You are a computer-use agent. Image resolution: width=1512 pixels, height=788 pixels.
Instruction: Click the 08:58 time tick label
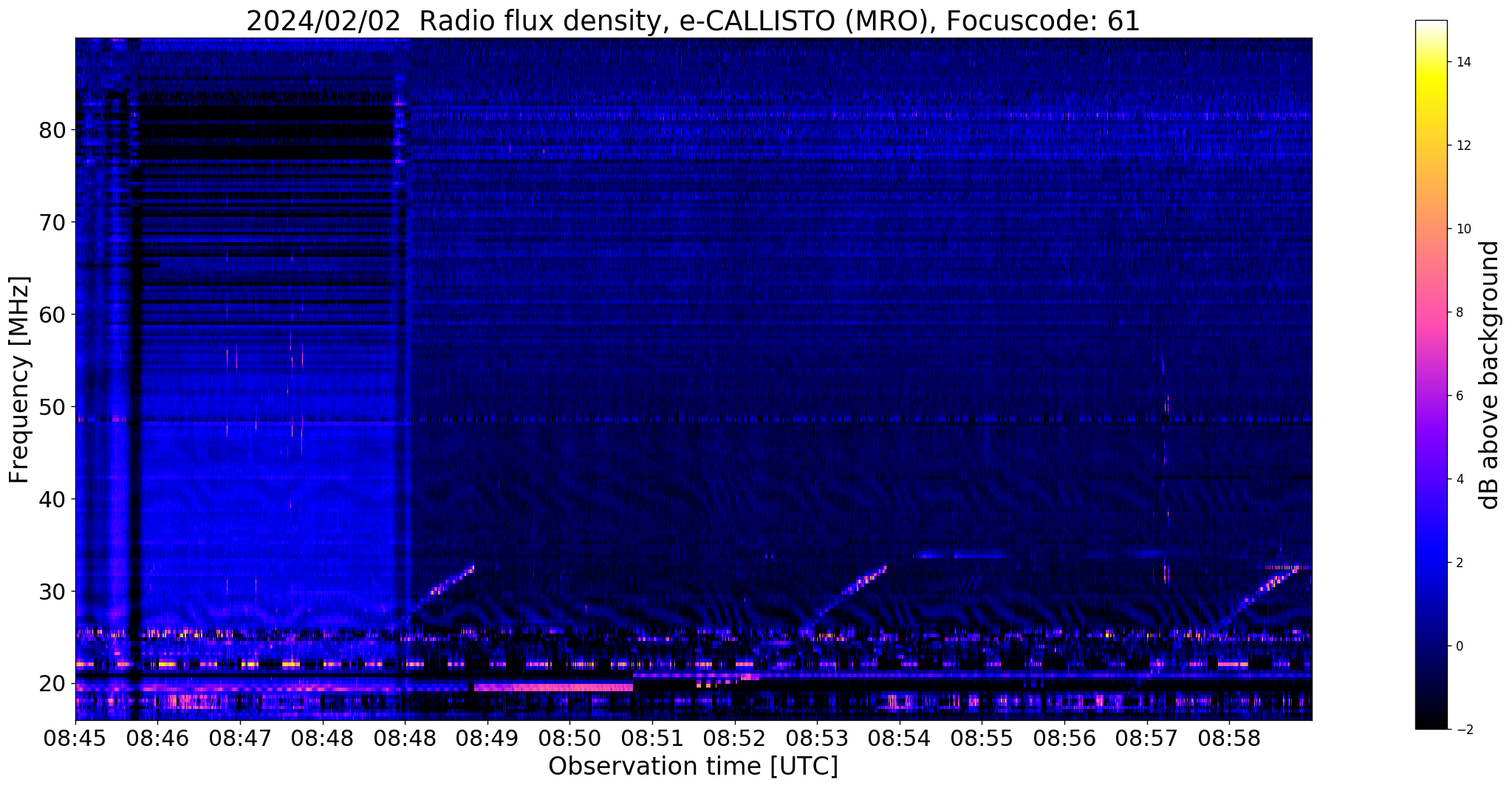point(1228,738)
